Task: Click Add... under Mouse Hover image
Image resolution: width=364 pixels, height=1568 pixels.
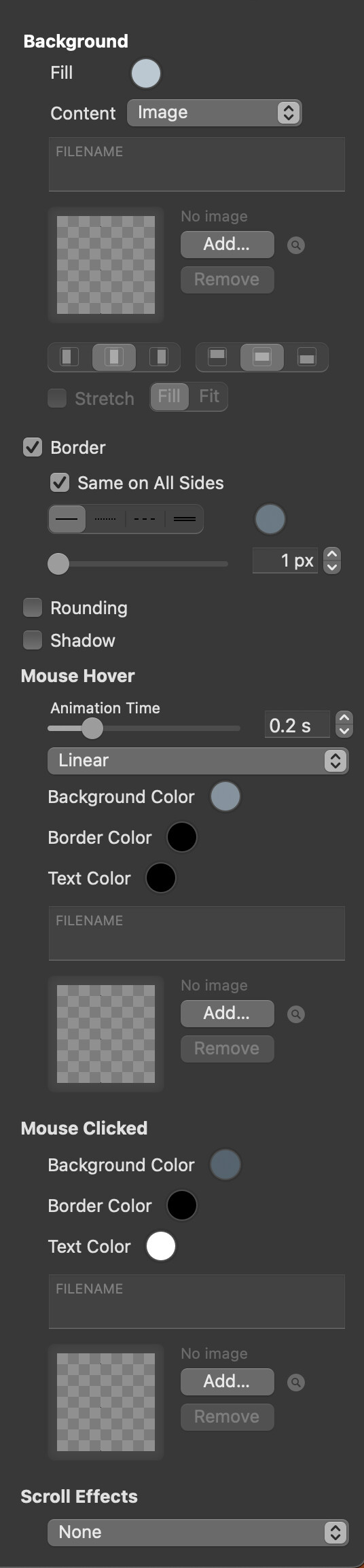Action: (x=227, y=1013)
